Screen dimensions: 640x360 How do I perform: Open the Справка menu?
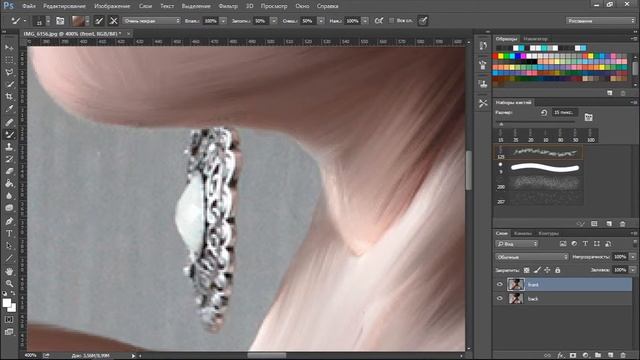(x=327, y=6)
